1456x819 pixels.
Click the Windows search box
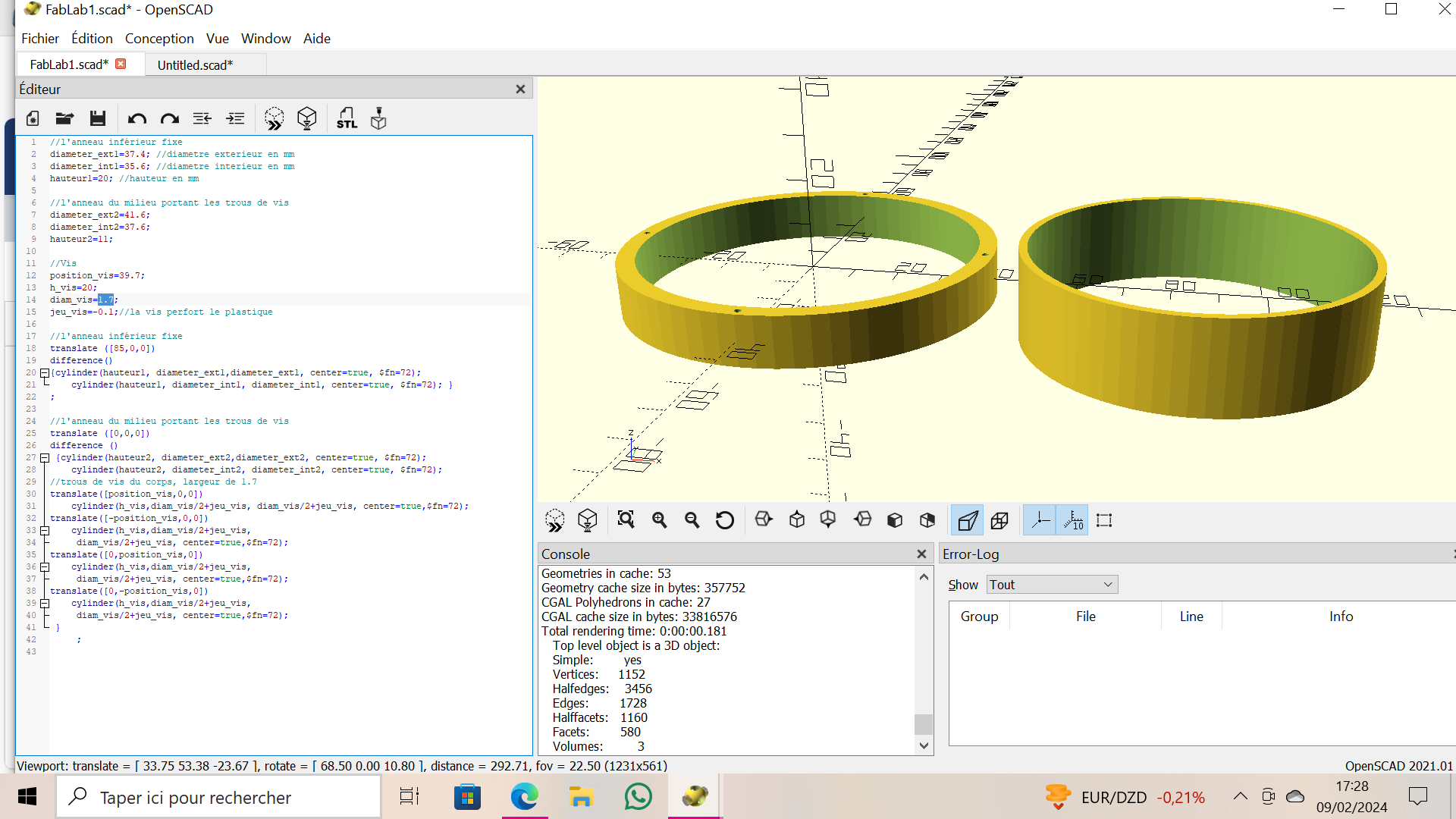(218, 797)
